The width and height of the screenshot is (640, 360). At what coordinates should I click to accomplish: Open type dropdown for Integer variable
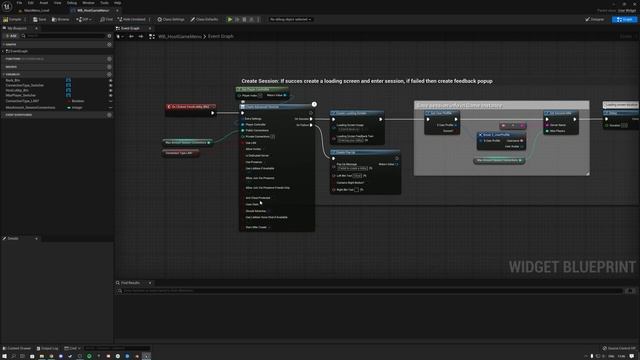tap(75, 107)
